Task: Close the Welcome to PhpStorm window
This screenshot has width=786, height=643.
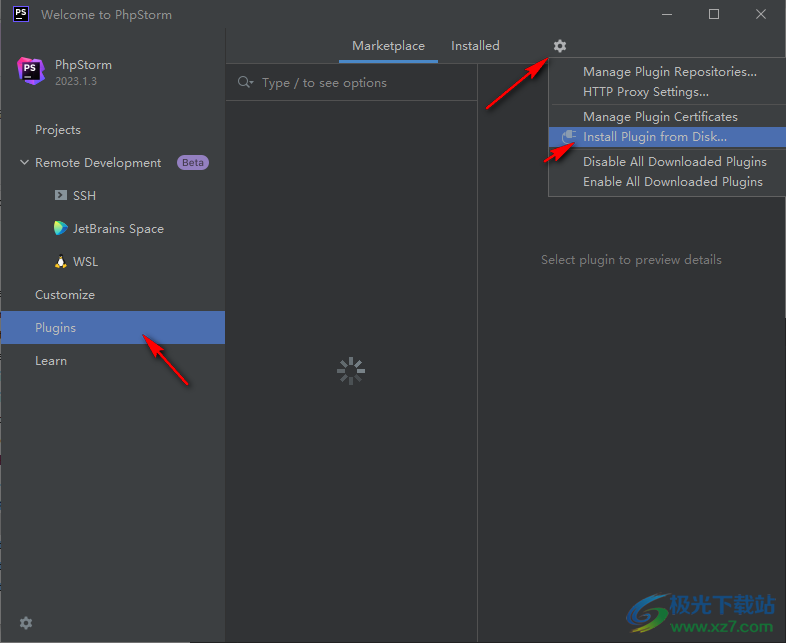Action: coord(760,15)
